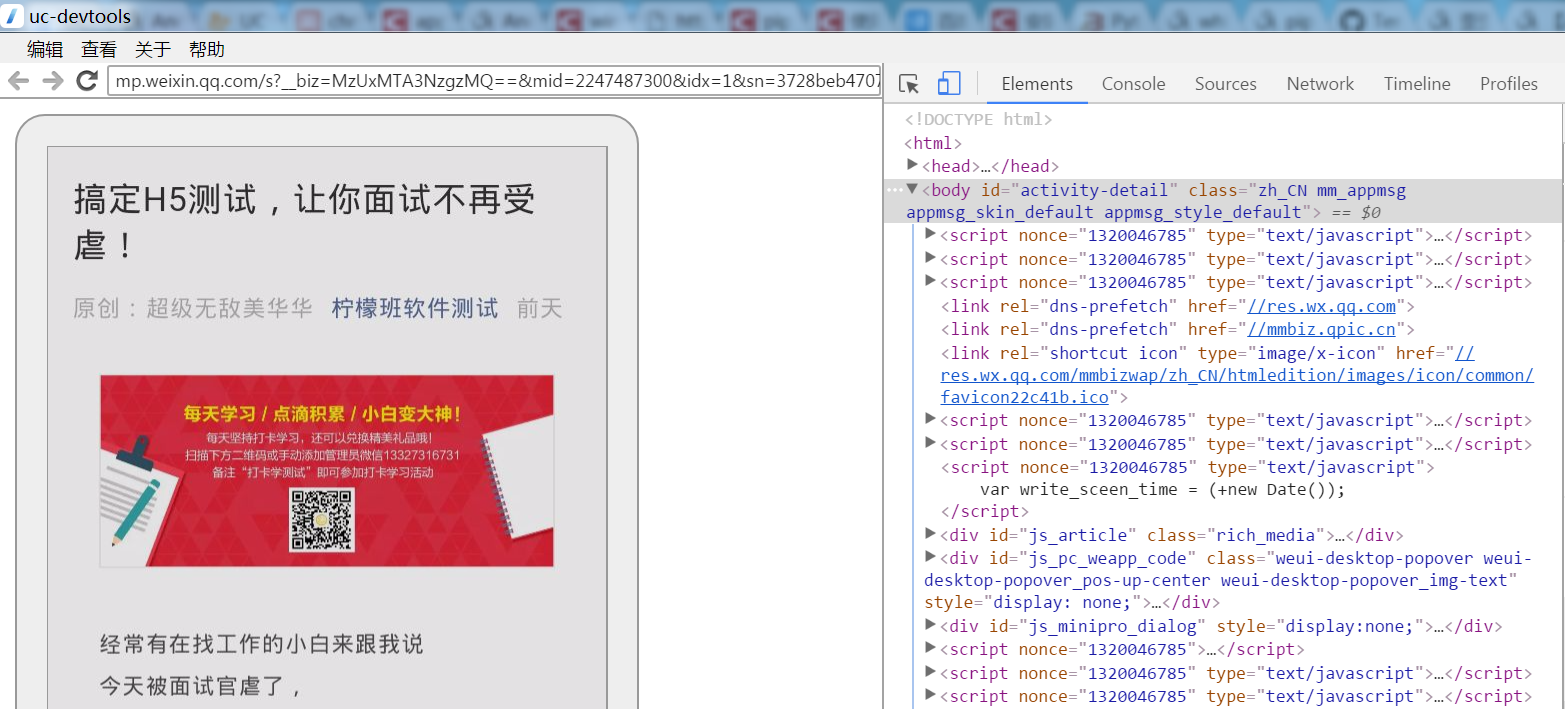Image resolution: width=1565 pixels, height=709 pixels.
Task: Click the browser back arrow
Action: point(19,81)
